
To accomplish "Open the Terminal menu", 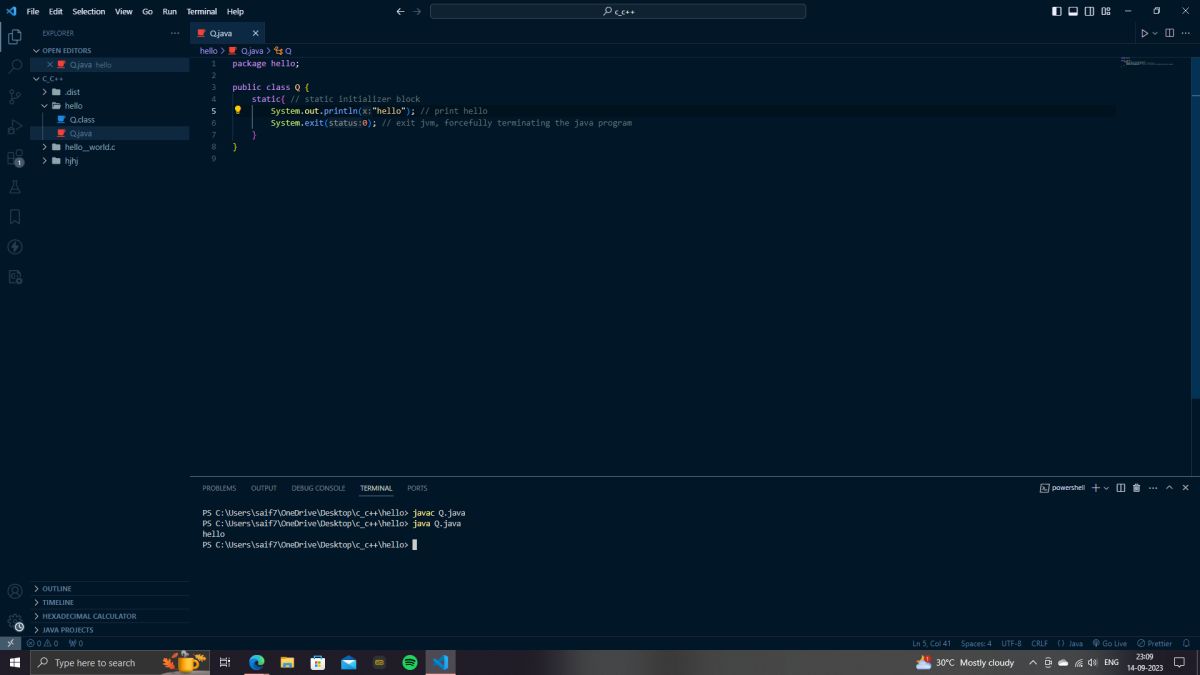I will [x=201, y=11].
